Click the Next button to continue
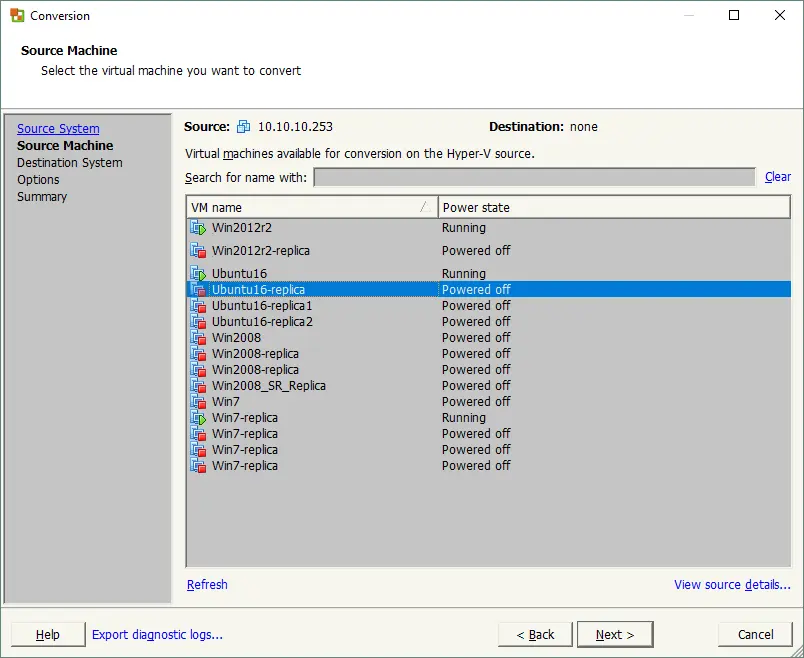804x658 pixels. click(615, 634)
